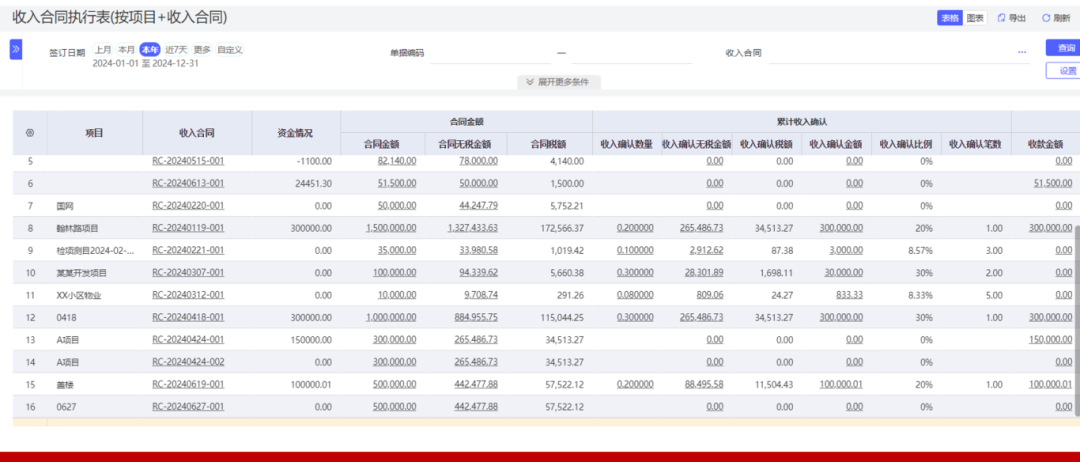Open contract link RC-20240418-001
This screenshot has height=462, width=1080.
pos(187,317)
